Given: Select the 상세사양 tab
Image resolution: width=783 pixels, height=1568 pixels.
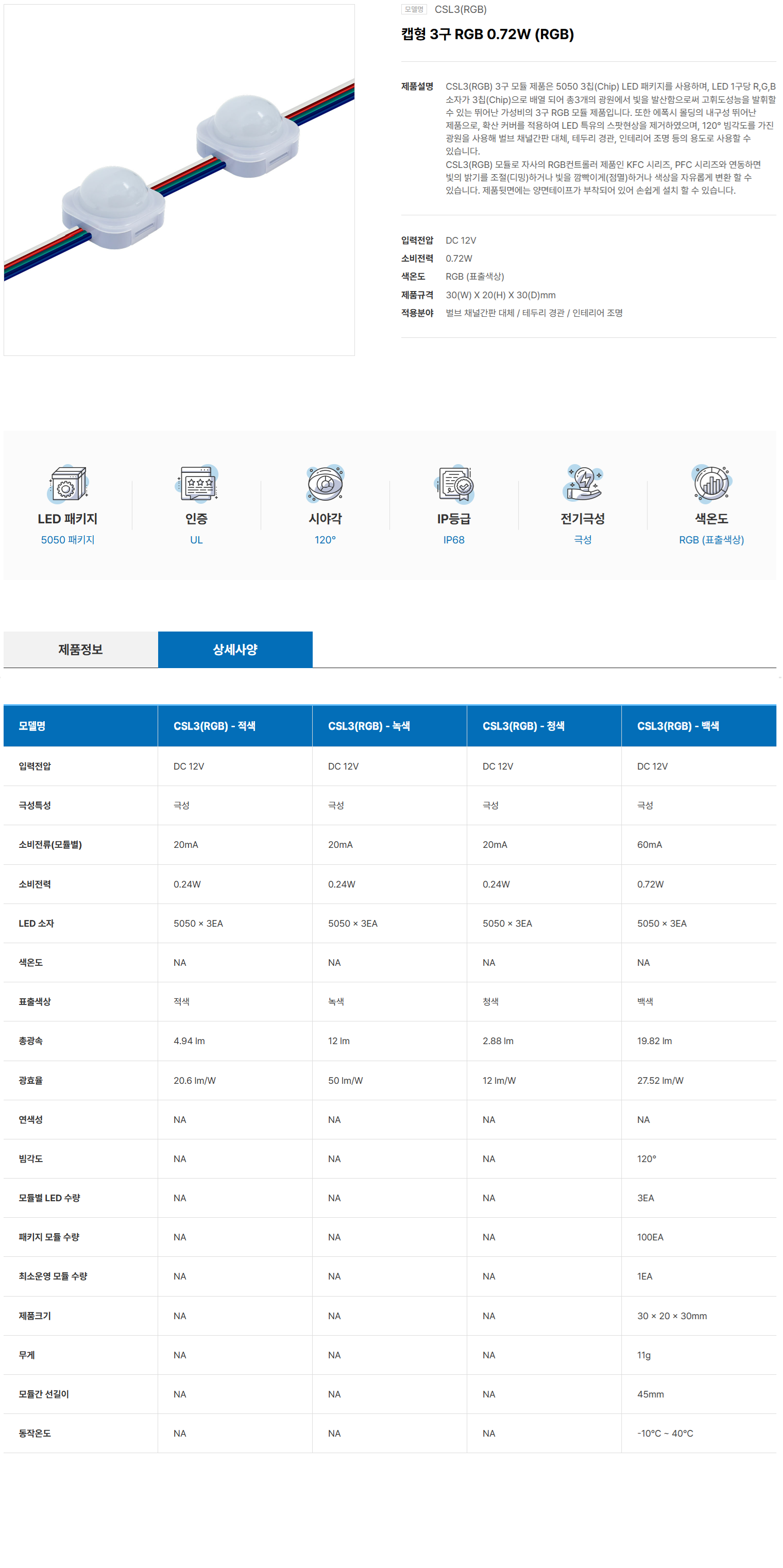Looking at the screenshot, I should [x=235, y=650].
